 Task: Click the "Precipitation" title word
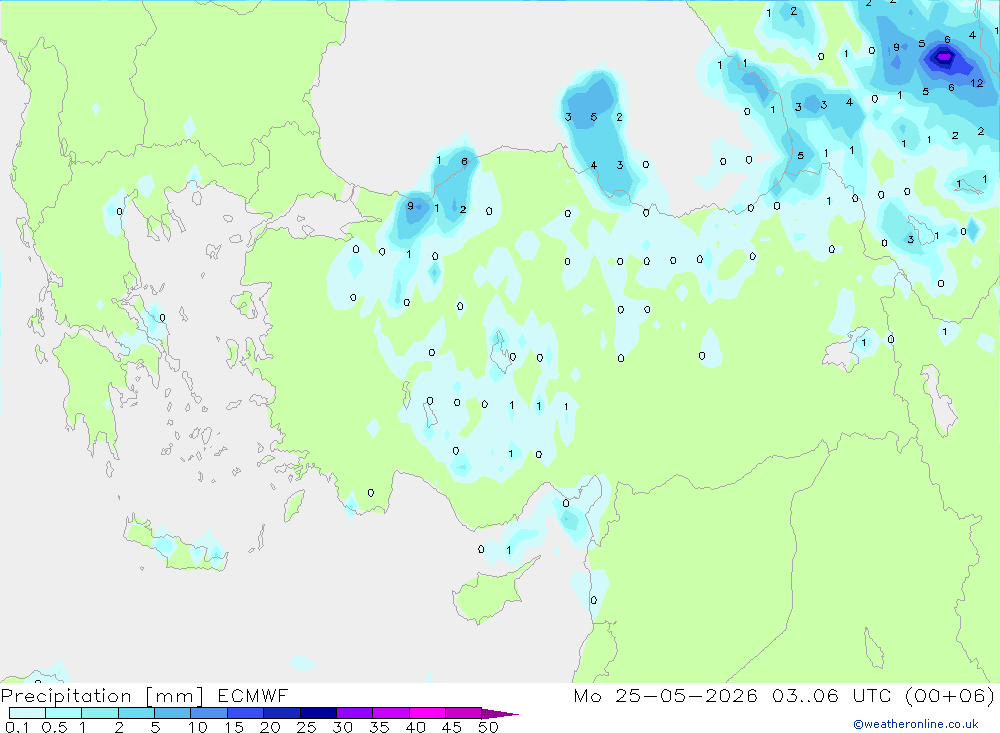66,696
